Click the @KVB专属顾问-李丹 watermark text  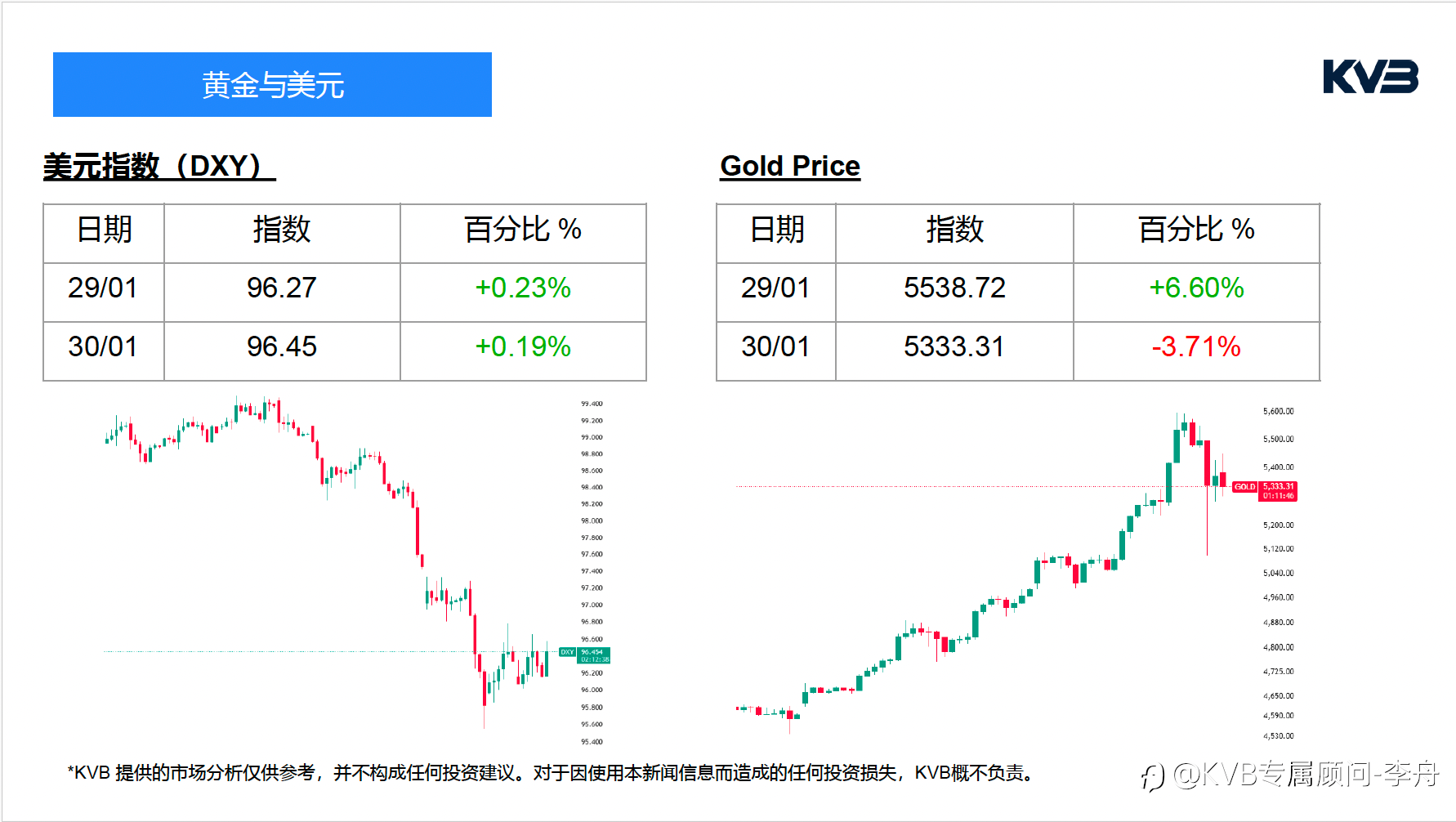pyautogui.click(x=1305, y=774)
